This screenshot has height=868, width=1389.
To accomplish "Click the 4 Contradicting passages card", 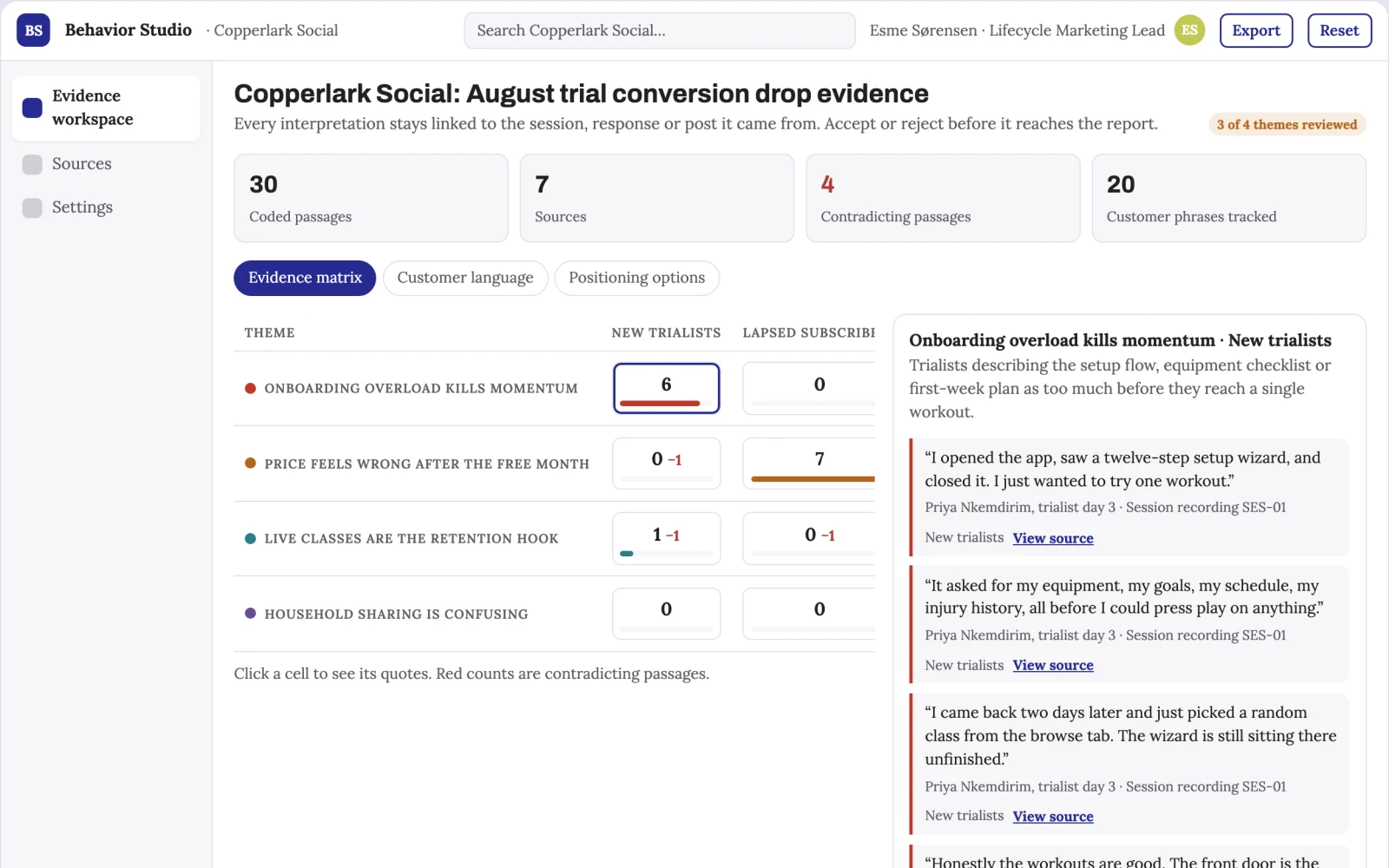I will (x=943, y=198).
